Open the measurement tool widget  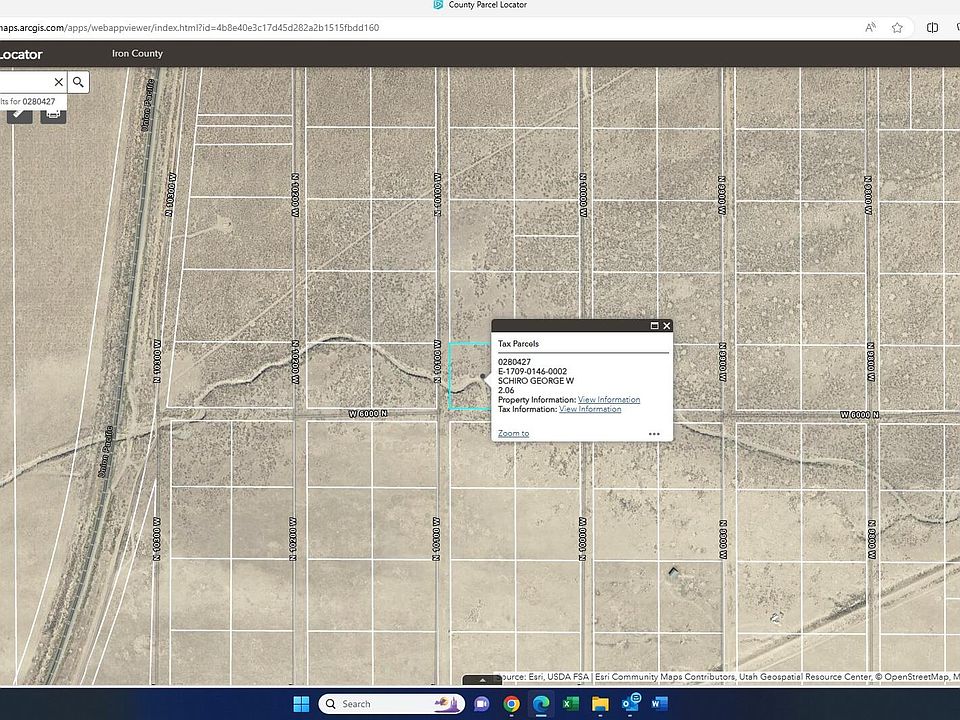(20, 114)
